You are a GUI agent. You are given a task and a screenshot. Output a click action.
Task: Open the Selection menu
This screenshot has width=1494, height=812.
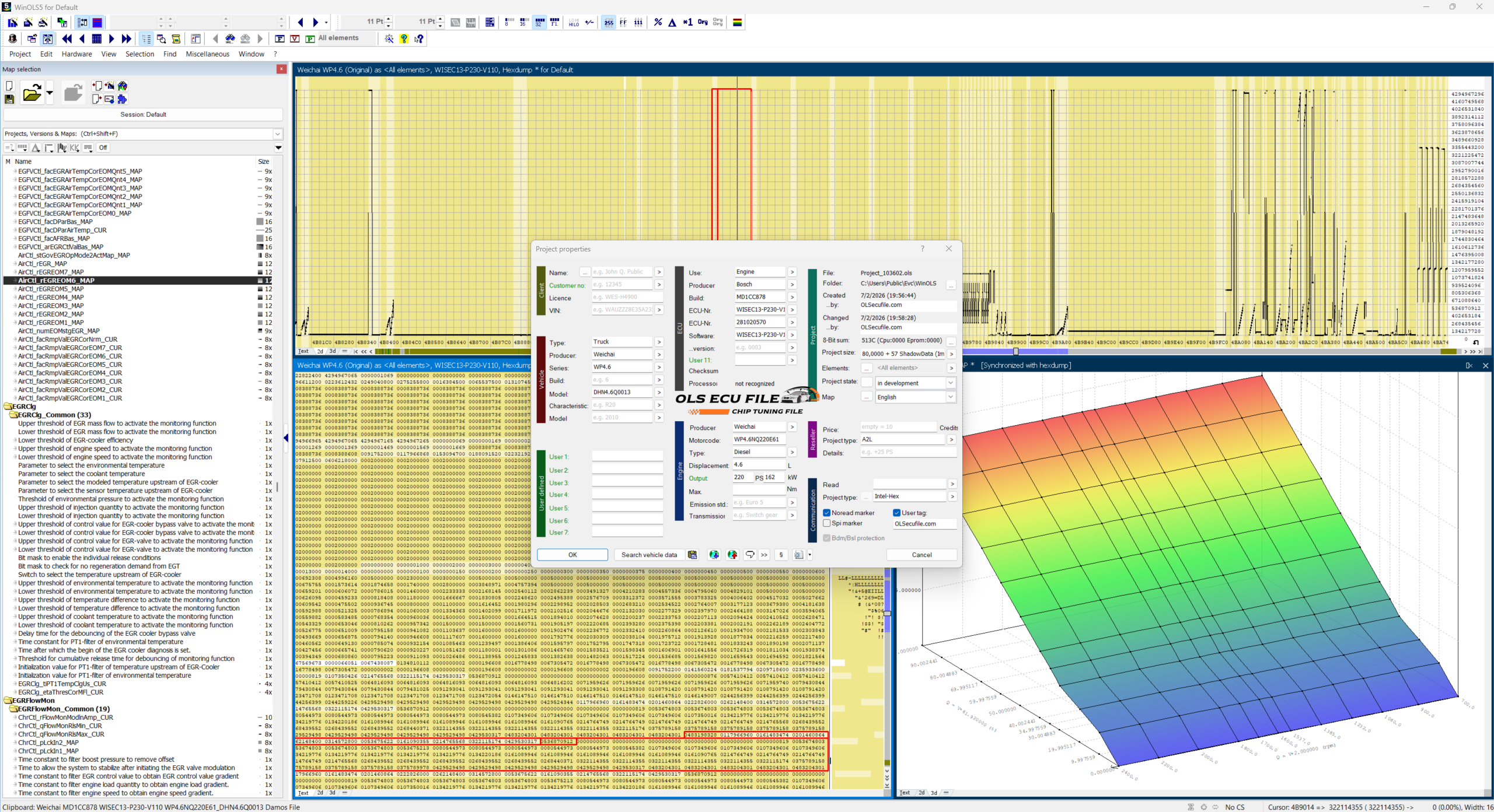139,54
